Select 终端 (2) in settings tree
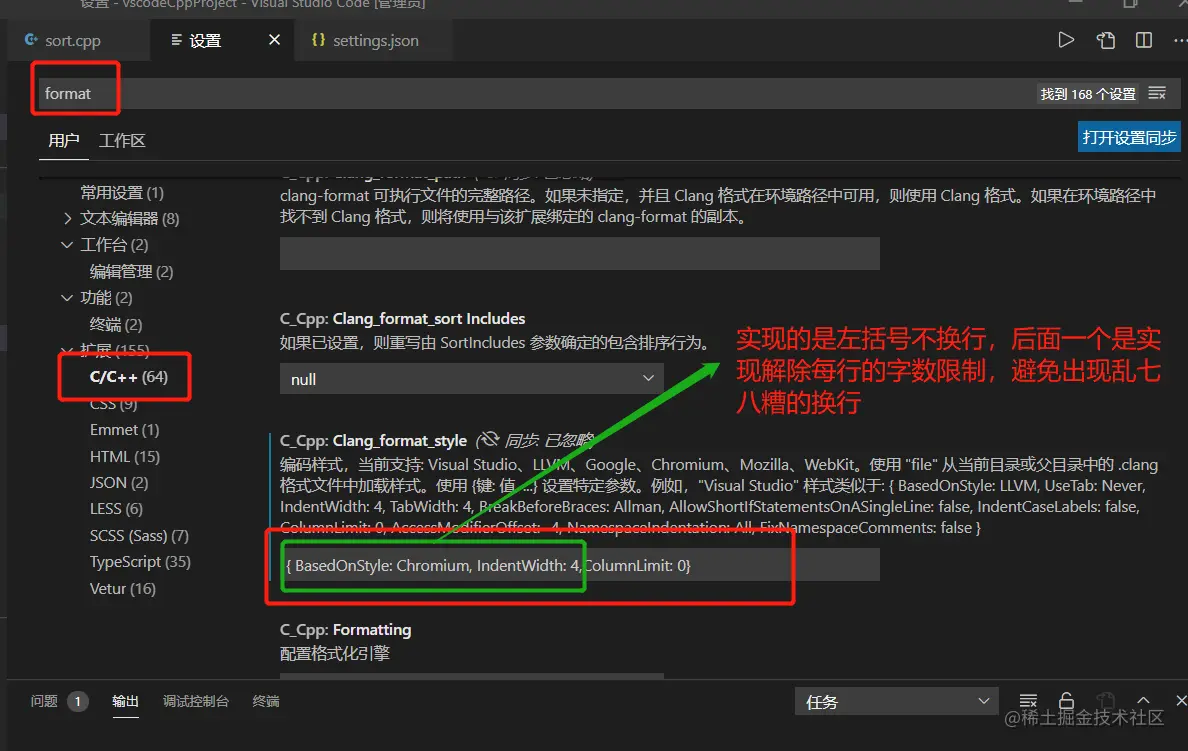Viewport: 1188px width, 751px height. tap(116, 324)
